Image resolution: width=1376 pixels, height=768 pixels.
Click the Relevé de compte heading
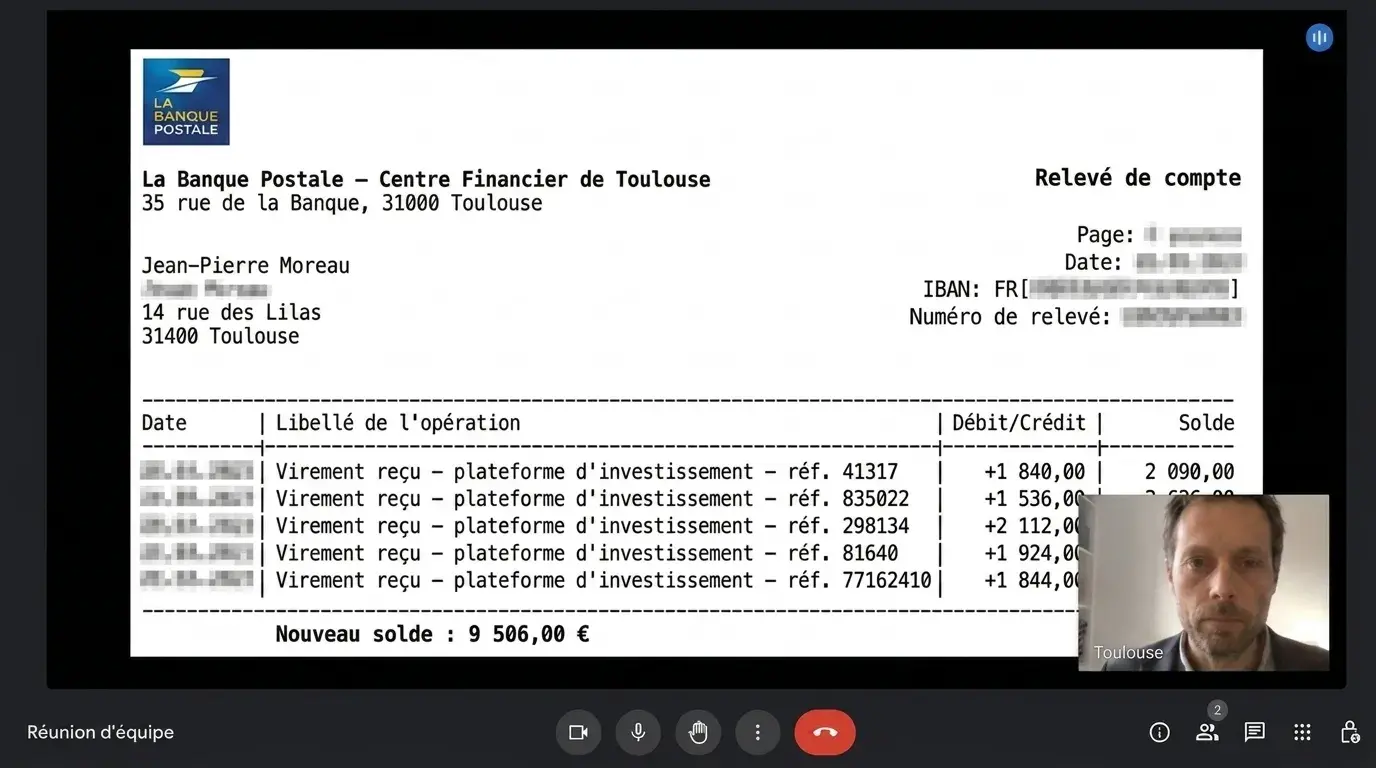1138,178
